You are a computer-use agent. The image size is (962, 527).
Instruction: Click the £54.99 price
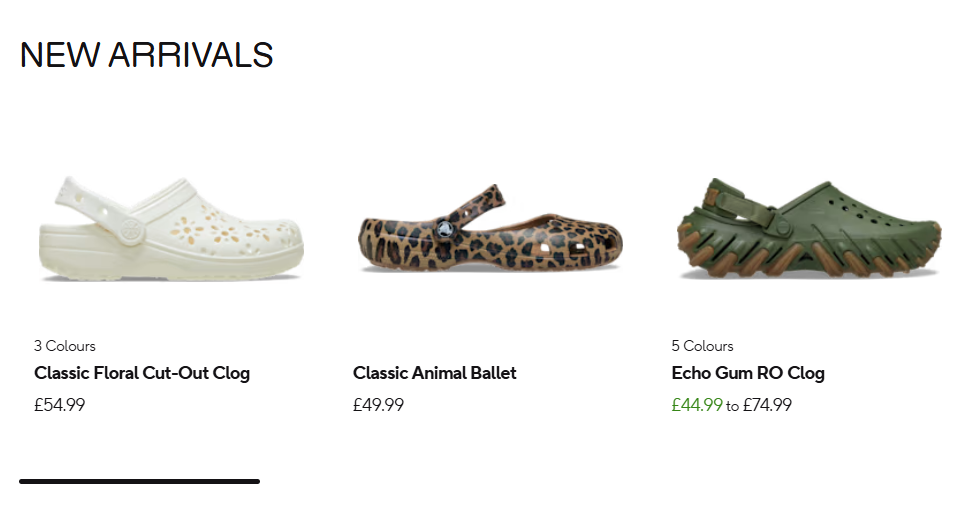click(x=59, y=405)
